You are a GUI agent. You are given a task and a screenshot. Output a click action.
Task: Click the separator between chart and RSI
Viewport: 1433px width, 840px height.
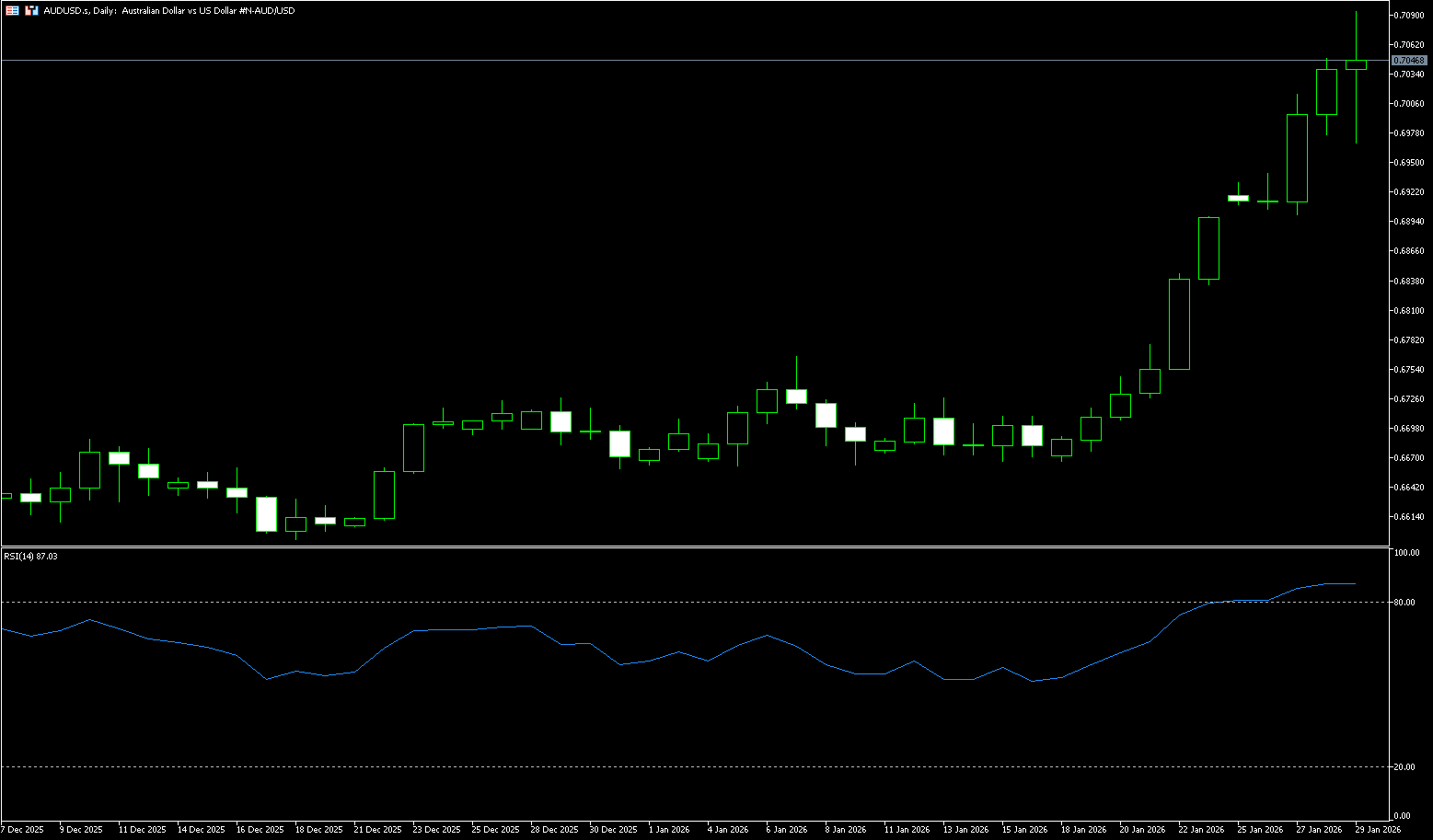point(644,547)
